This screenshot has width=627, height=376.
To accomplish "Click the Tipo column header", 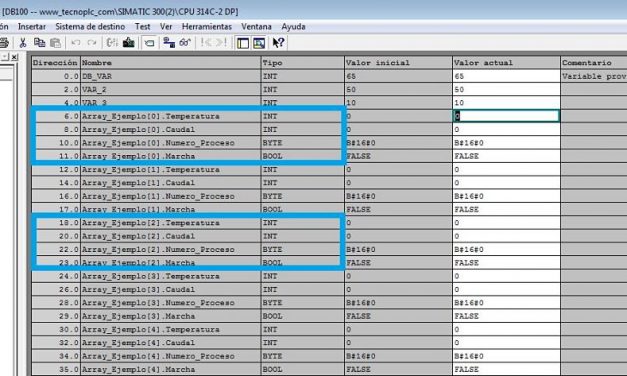I will [303, 63].
